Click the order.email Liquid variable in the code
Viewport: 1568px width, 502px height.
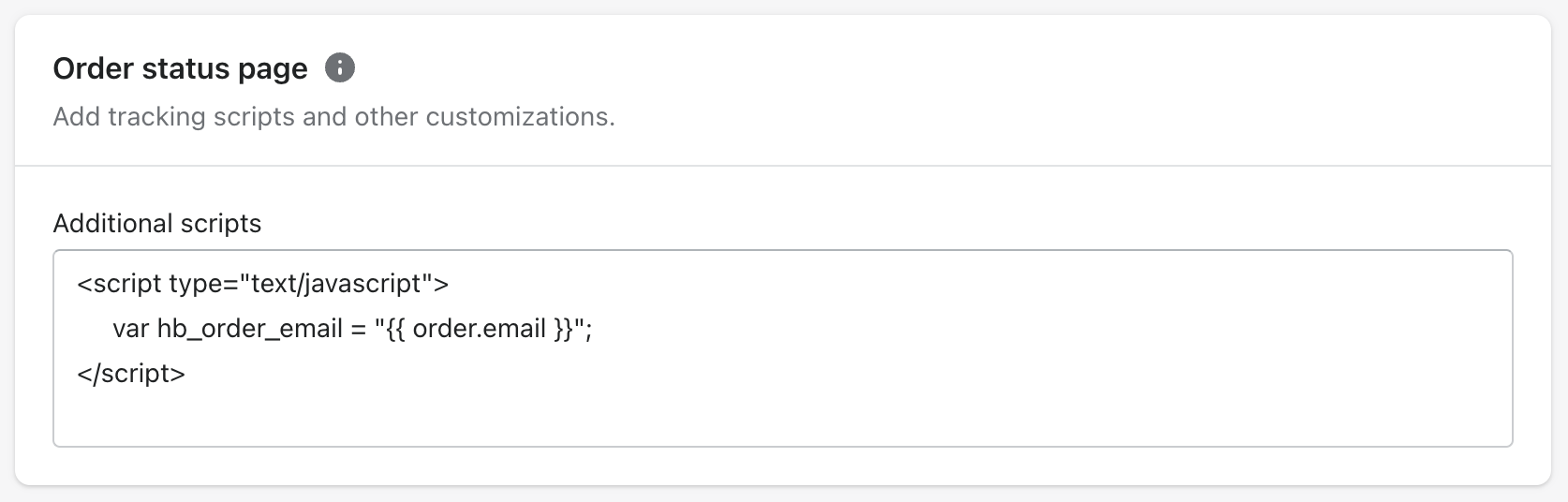(x=479, y=329)
